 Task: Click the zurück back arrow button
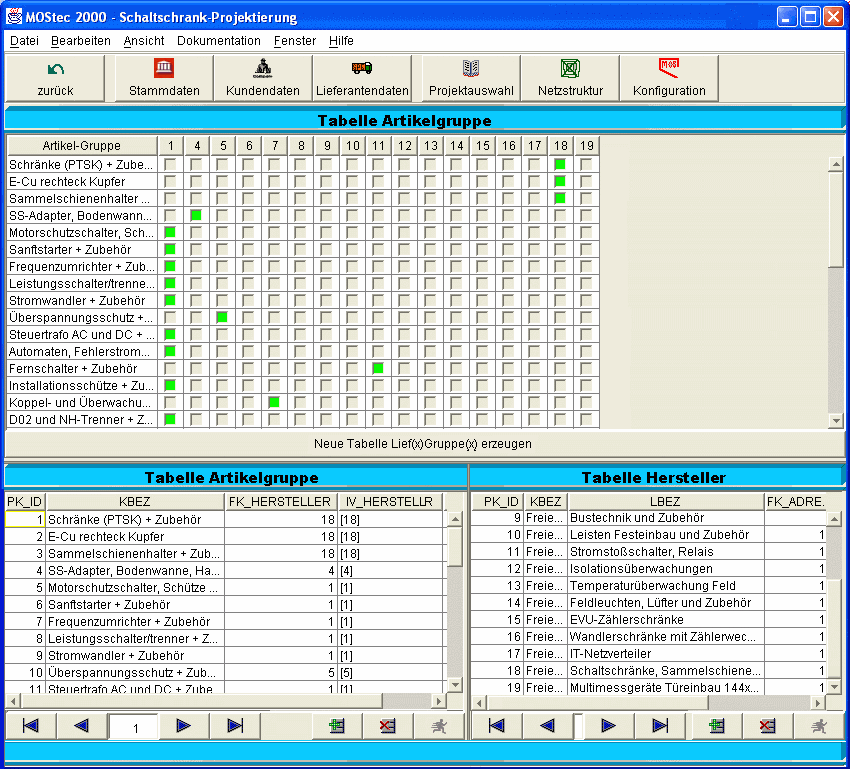[56, 78]
